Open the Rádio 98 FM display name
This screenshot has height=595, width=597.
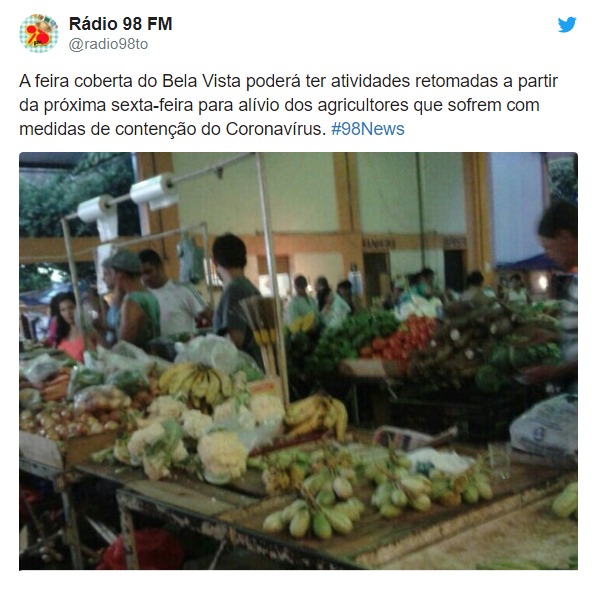point(120,24)
